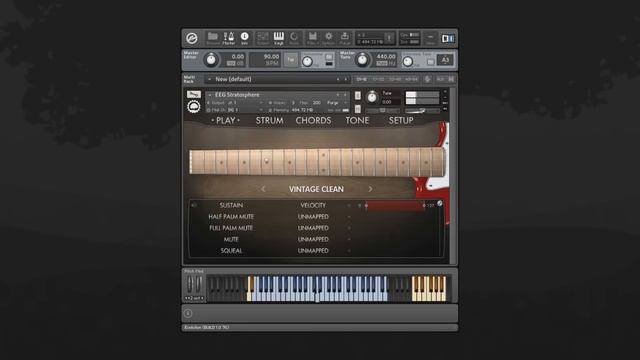
Task: Switch to the CHORDS tab
Action: click(313, 120)
